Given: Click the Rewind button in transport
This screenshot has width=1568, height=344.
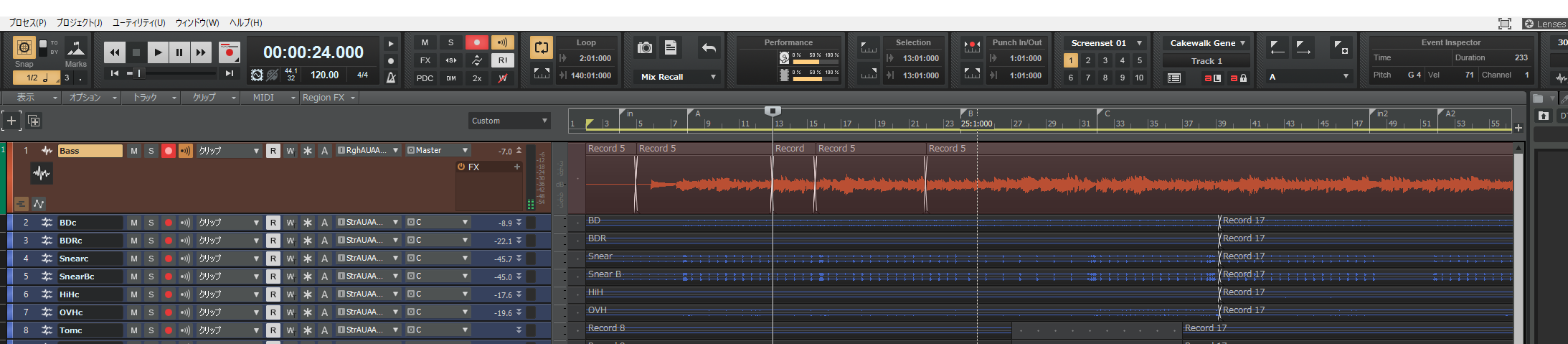Looking at the screenshot, I should (115, 52).
